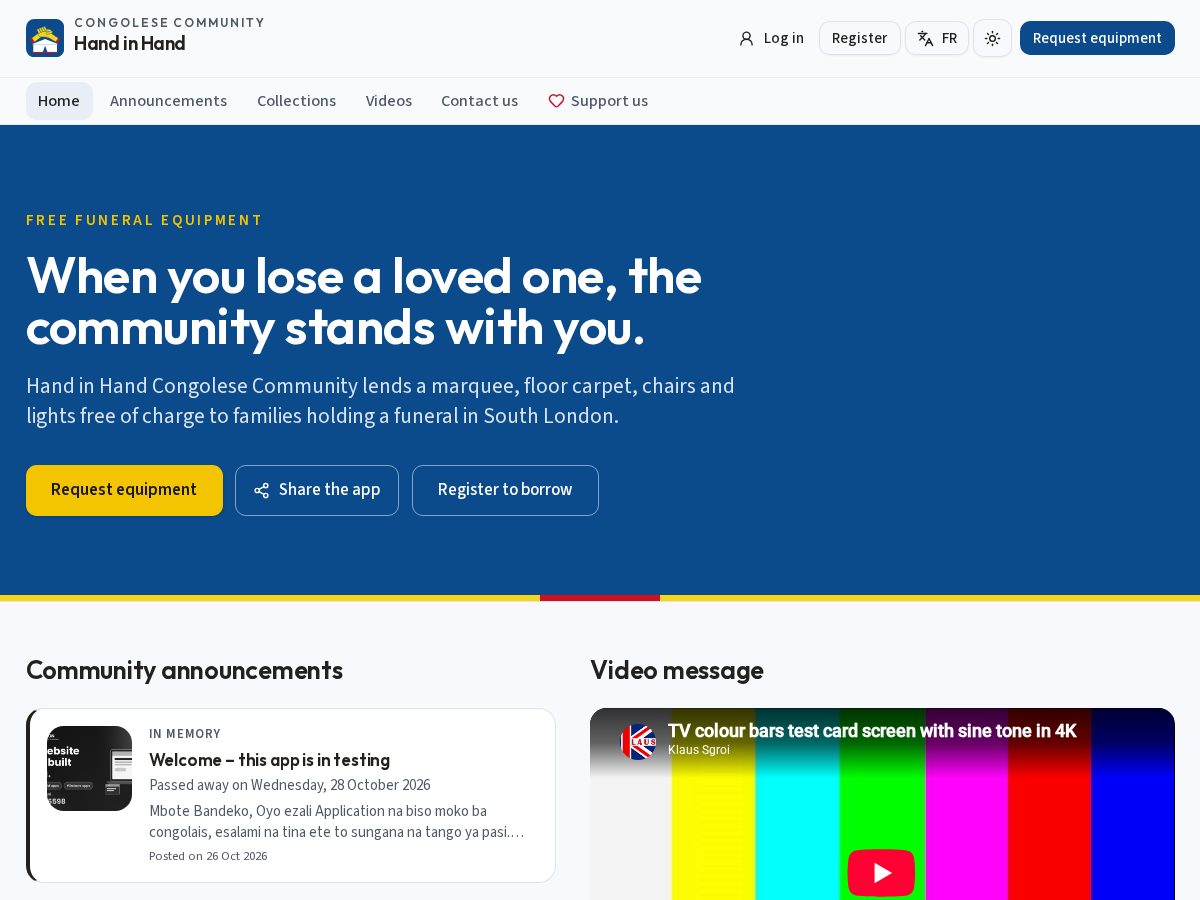Click the yellow Request equipment button

click(124, 490)
